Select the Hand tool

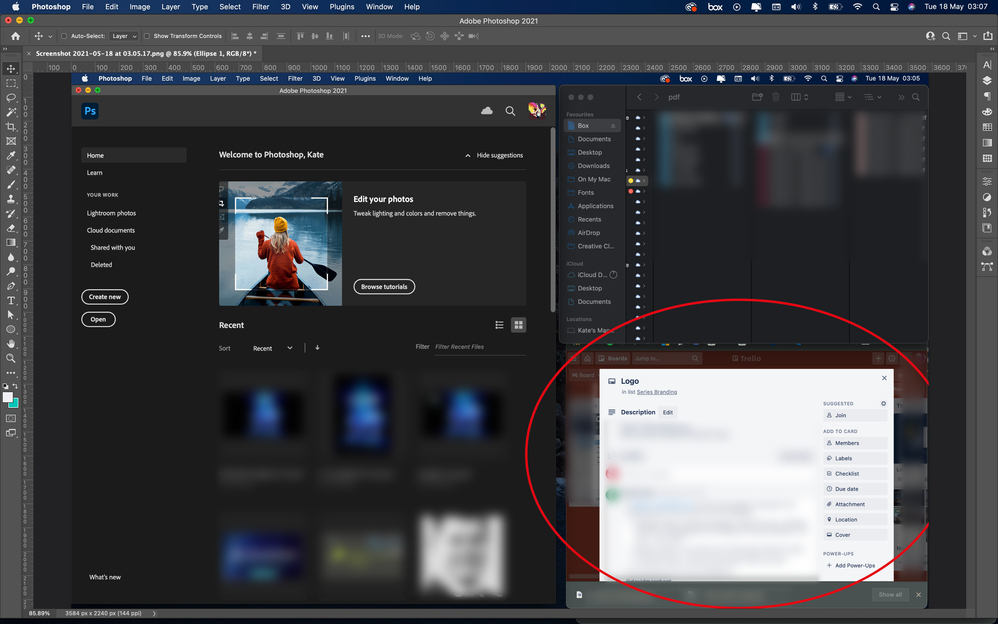(11, 344)
